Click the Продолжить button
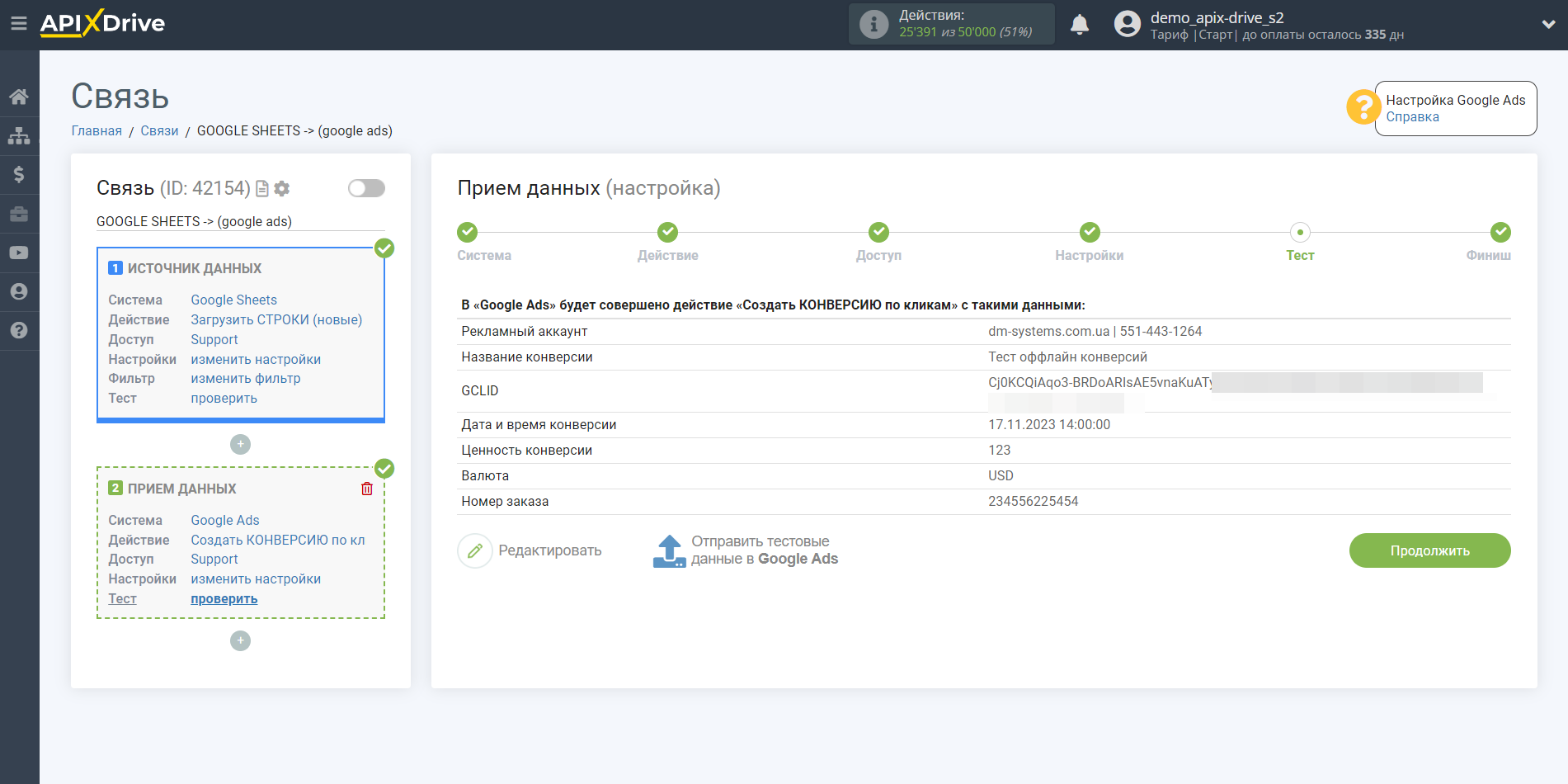The height and width of the screenshot is (784, 1568). (x=1429, y=550)
